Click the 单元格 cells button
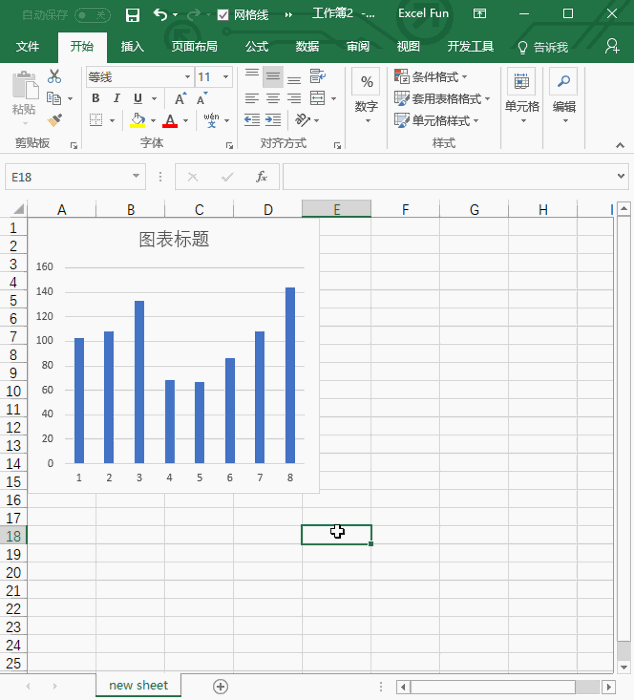This screenshot has height=700, width=634. [521, 98]
